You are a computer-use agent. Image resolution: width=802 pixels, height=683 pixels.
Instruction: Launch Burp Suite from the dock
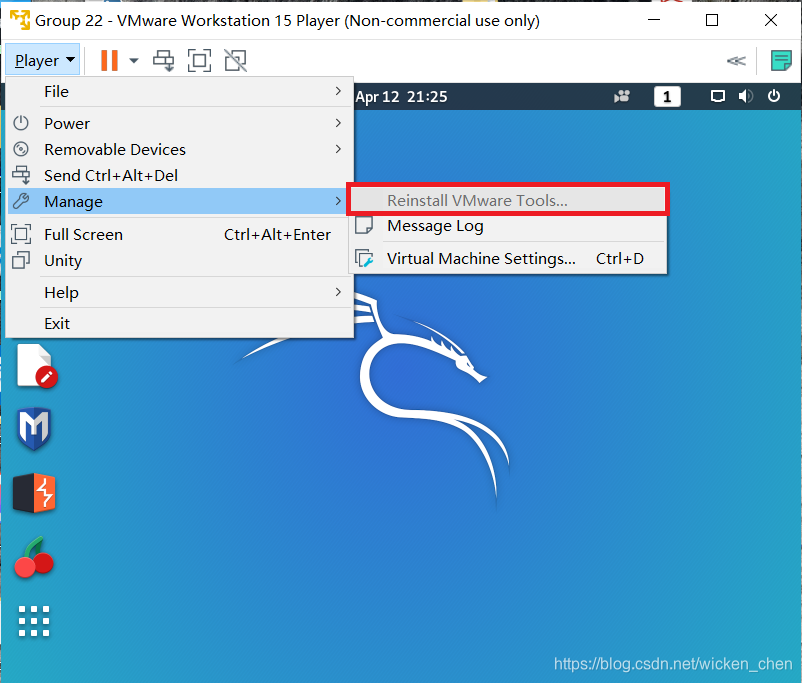click(x=34, y=493)
